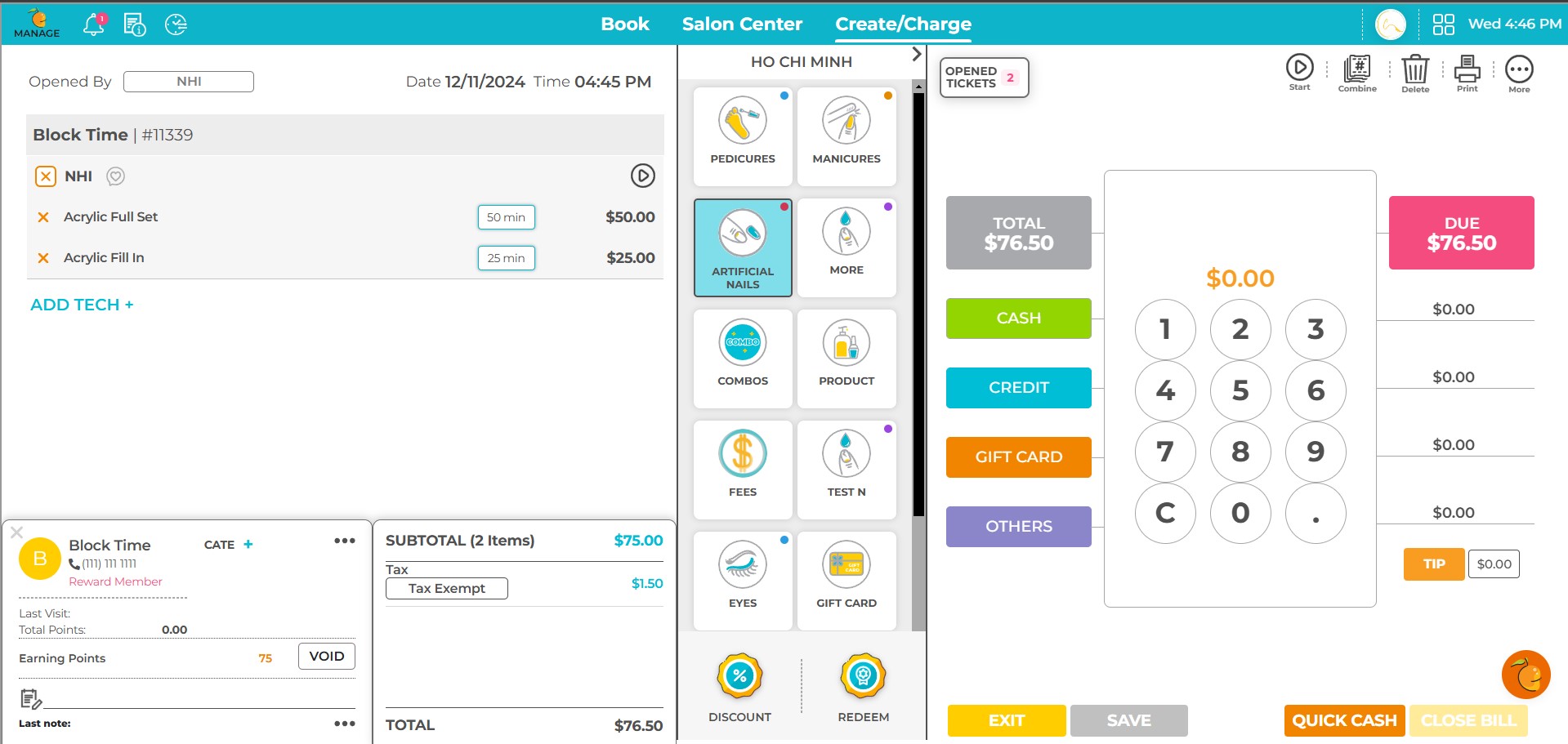Click the ADD TECH + link
The height and width of the screenshot is (744, 1568).
[x=81, y=304]
